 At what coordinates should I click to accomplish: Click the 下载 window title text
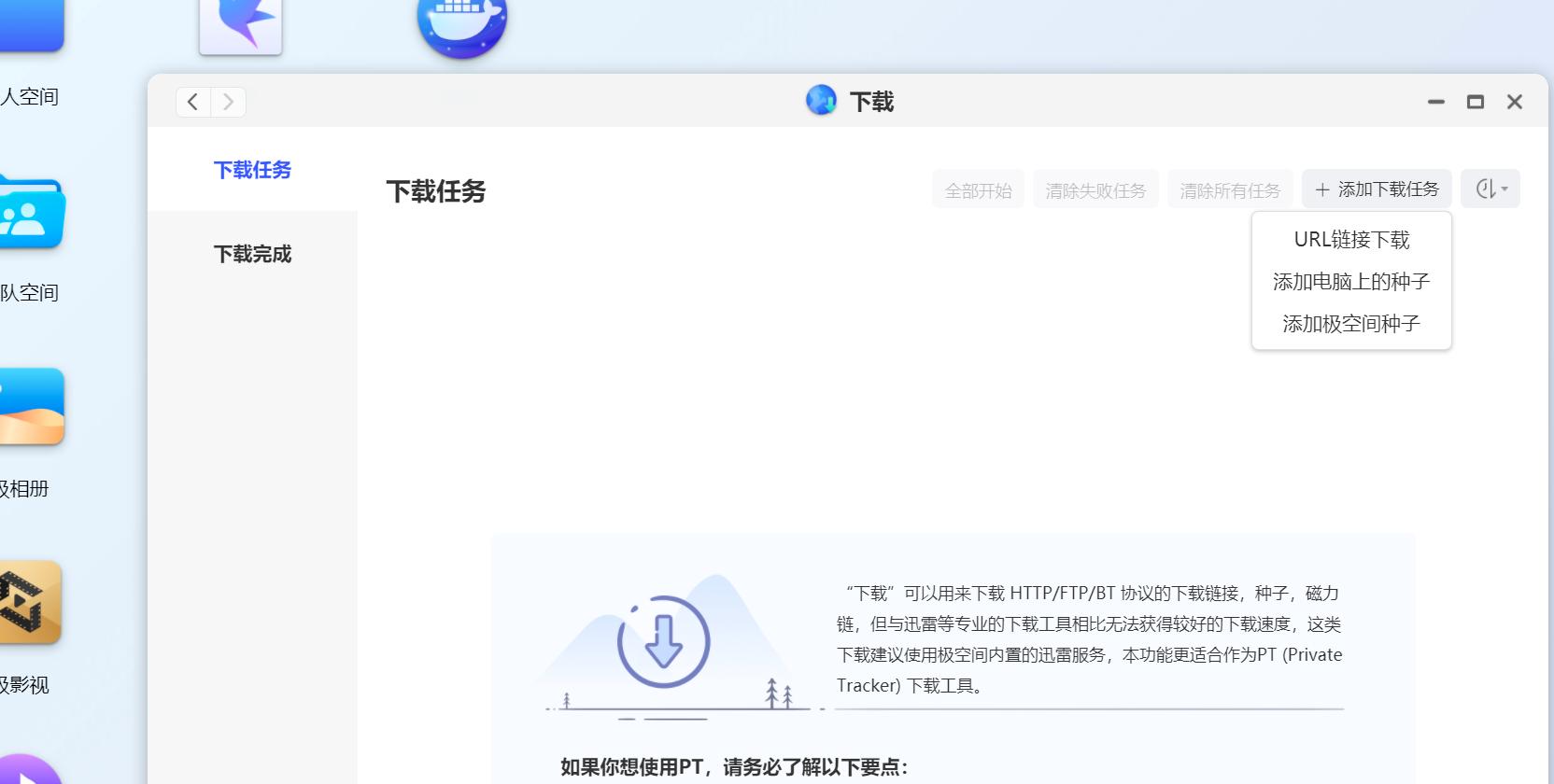[x=871, y=102]
